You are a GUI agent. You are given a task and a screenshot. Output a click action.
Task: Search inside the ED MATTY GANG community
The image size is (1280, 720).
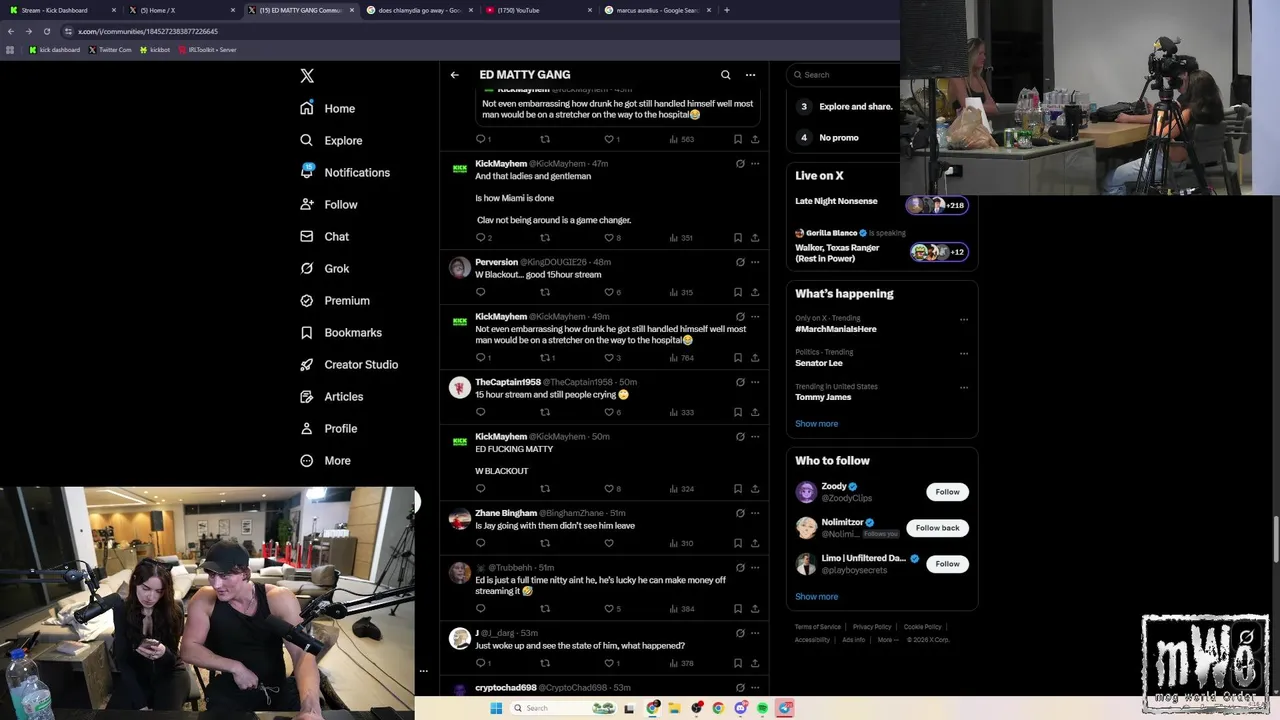[726, 75]
